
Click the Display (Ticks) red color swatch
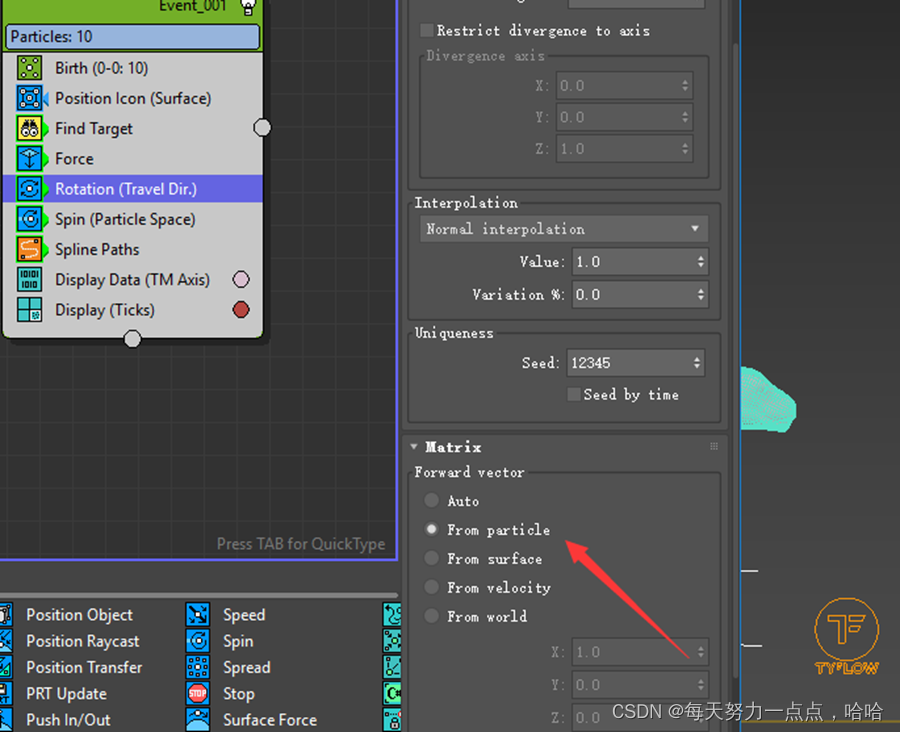[241, 310]
